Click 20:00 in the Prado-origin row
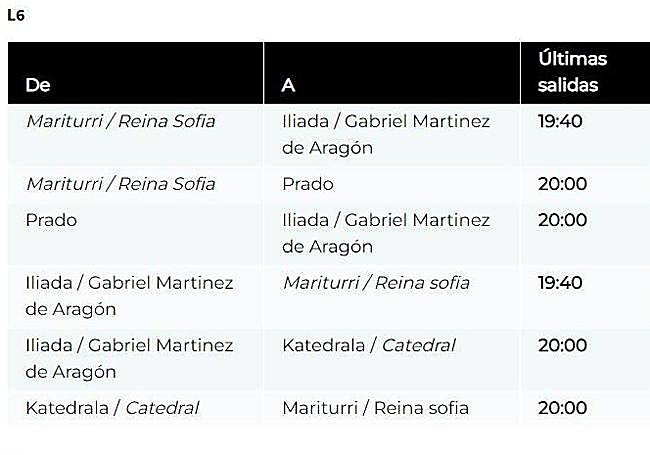650x455 pixels. [x=562, y=220]
